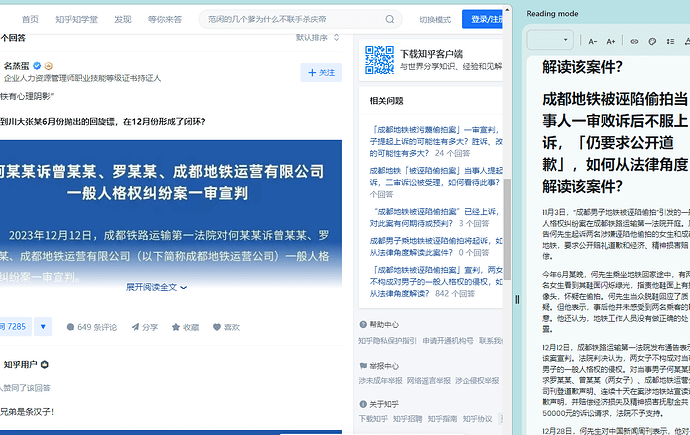Decrease font size with A- button
The height and width of the screenshot is (435, 690).
tap(594, 41)
